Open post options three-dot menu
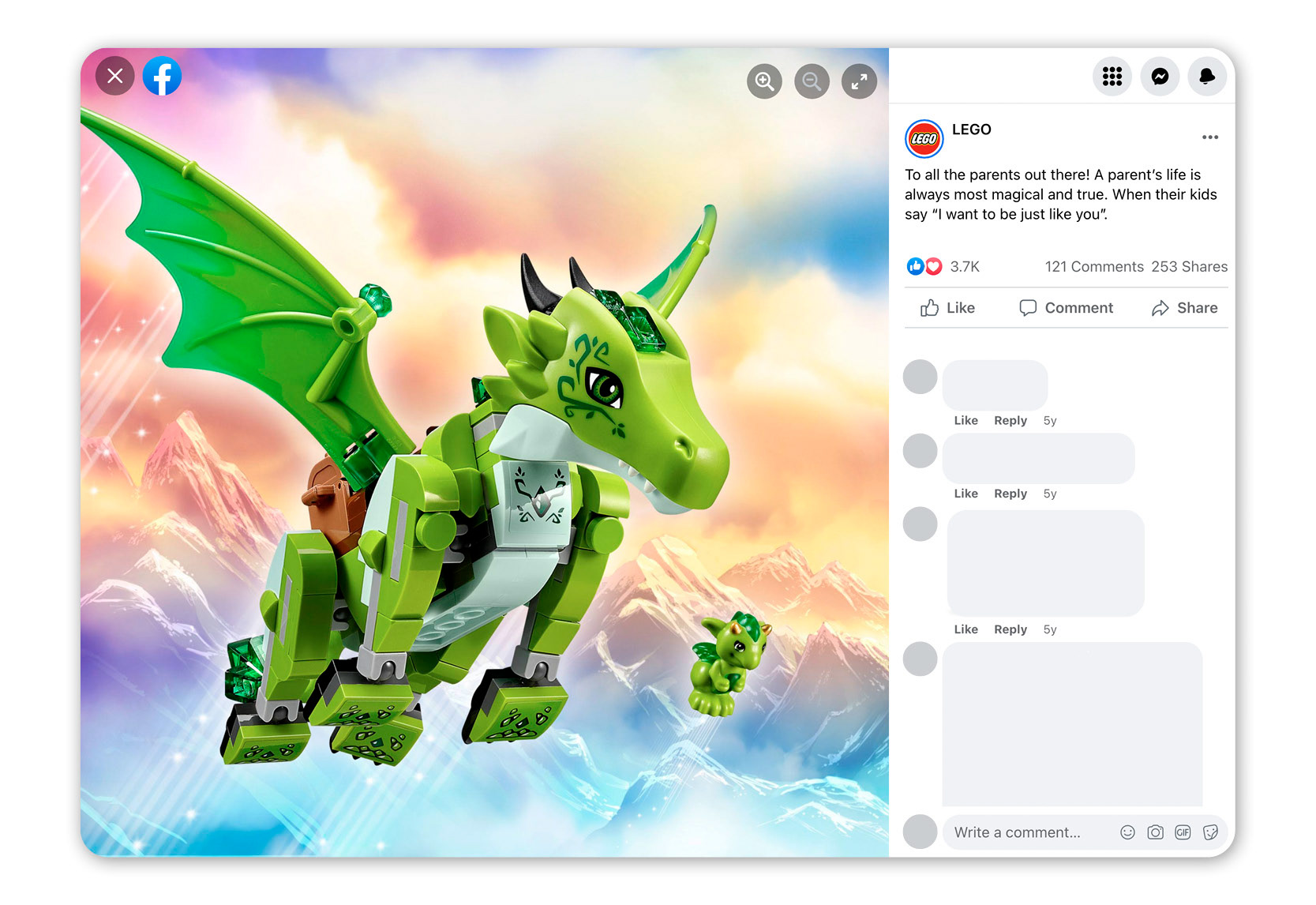The height and width of the screenshot is (905, 1316). tap(1210, 137)
